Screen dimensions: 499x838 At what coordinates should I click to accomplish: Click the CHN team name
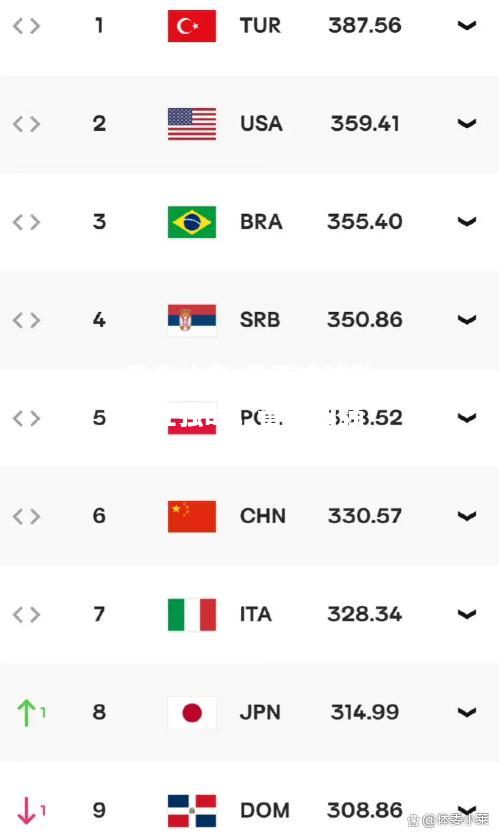pyautogui.click(x=262, y=516)
